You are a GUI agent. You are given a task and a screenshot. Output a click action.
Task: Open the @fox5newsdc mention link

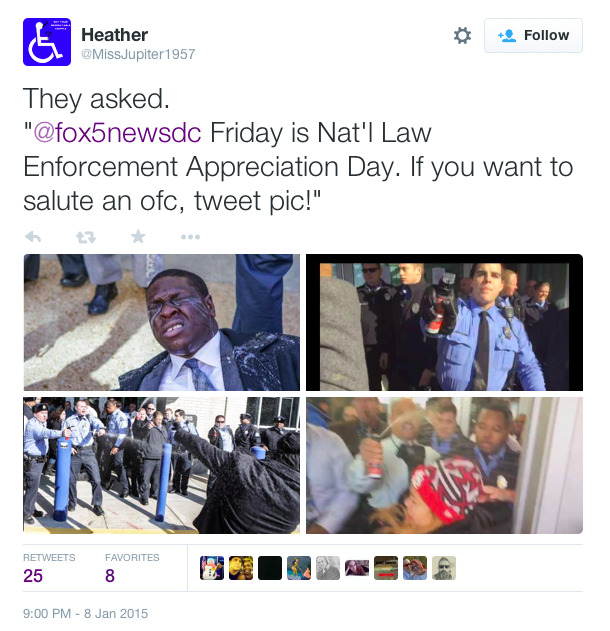tap(117, 132)
